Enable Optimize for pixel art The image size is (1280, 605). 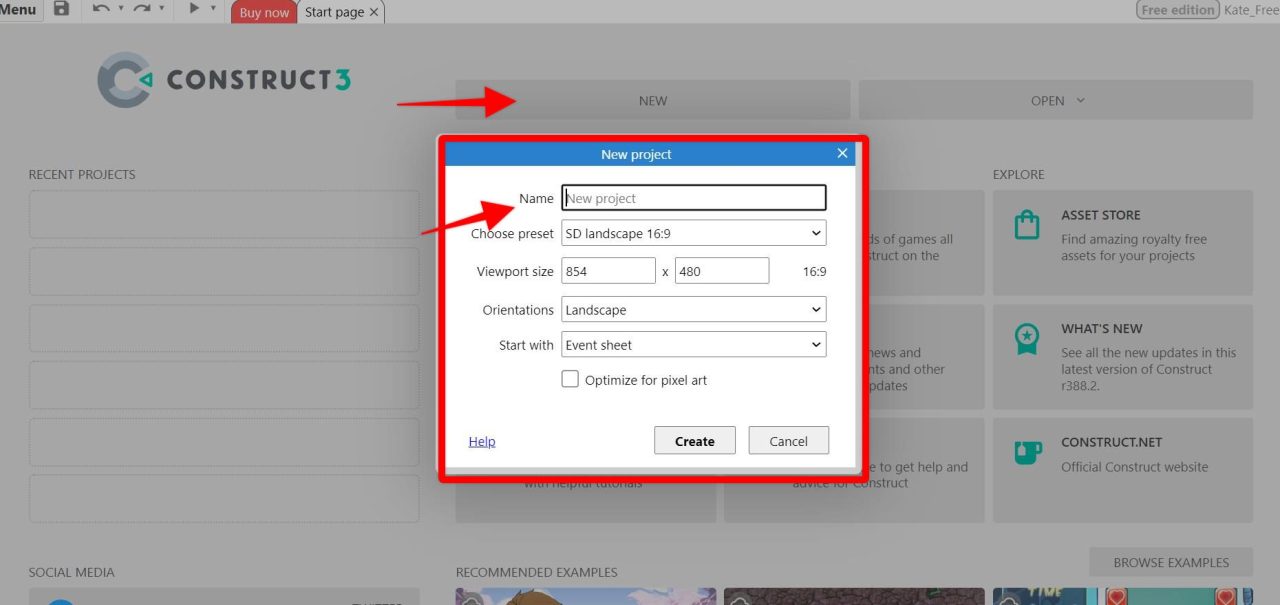[x=570, y=379]
